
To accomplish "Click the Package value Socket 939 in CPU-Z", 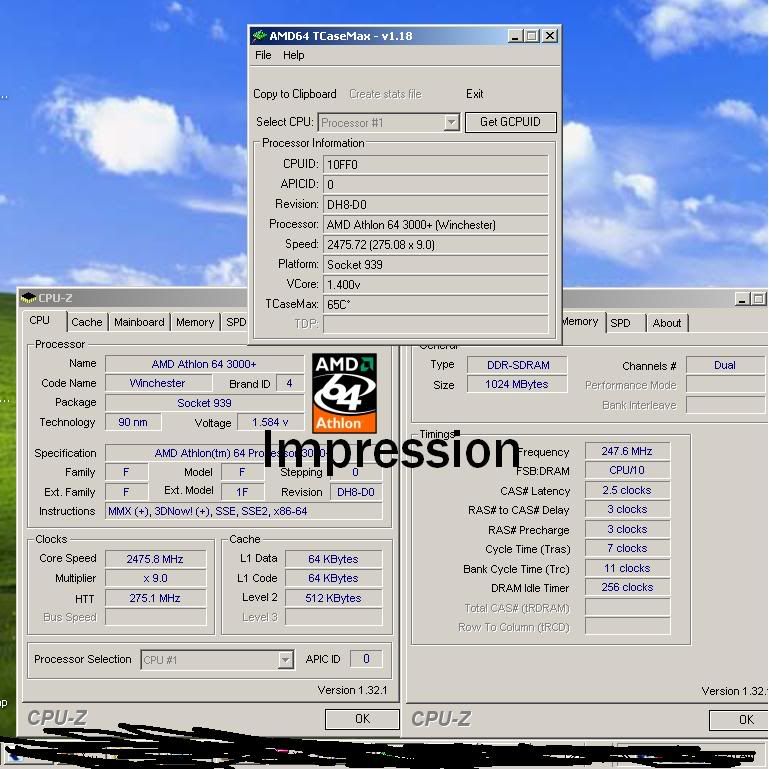I will (204, 403).
